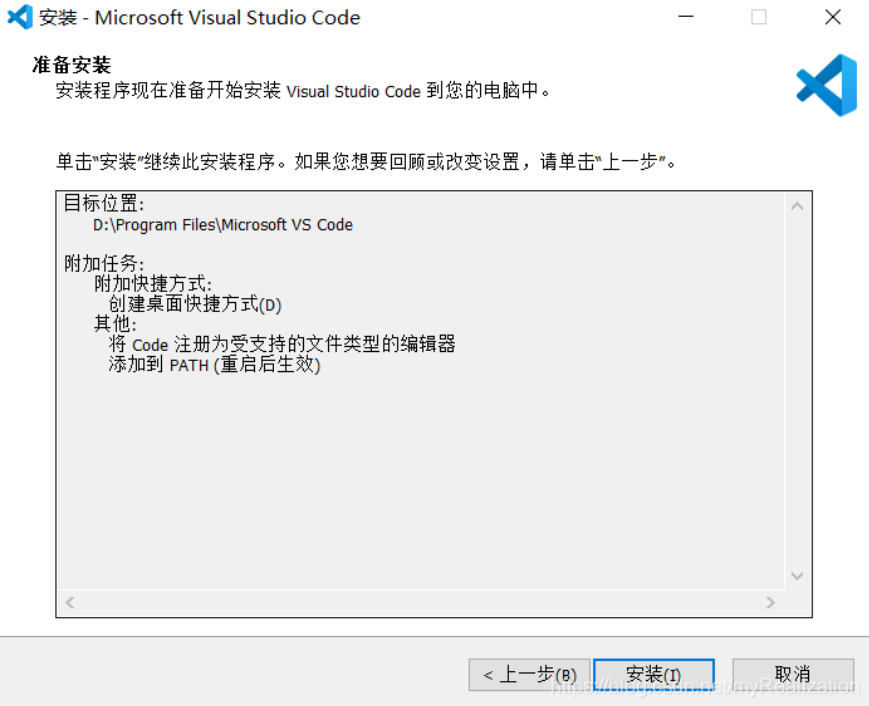Viewport: 869px width, 706px height.
Task: Click the scroll-down arrow of the summary box
Action: tap(798, 576)
